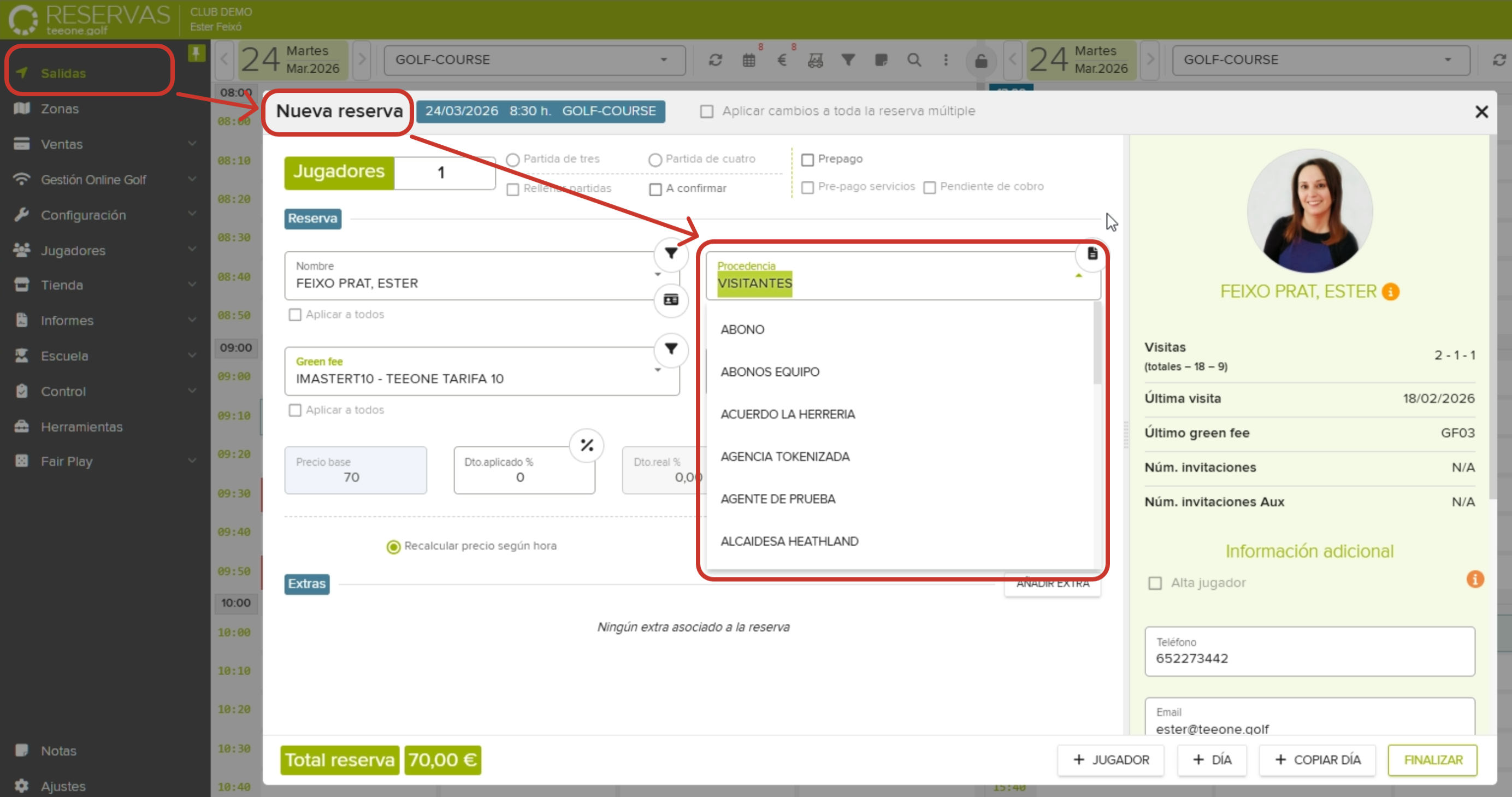Click the golf buggy icon
The width and height of the screenshot is (1512, 797).
[x=816, y=60]
